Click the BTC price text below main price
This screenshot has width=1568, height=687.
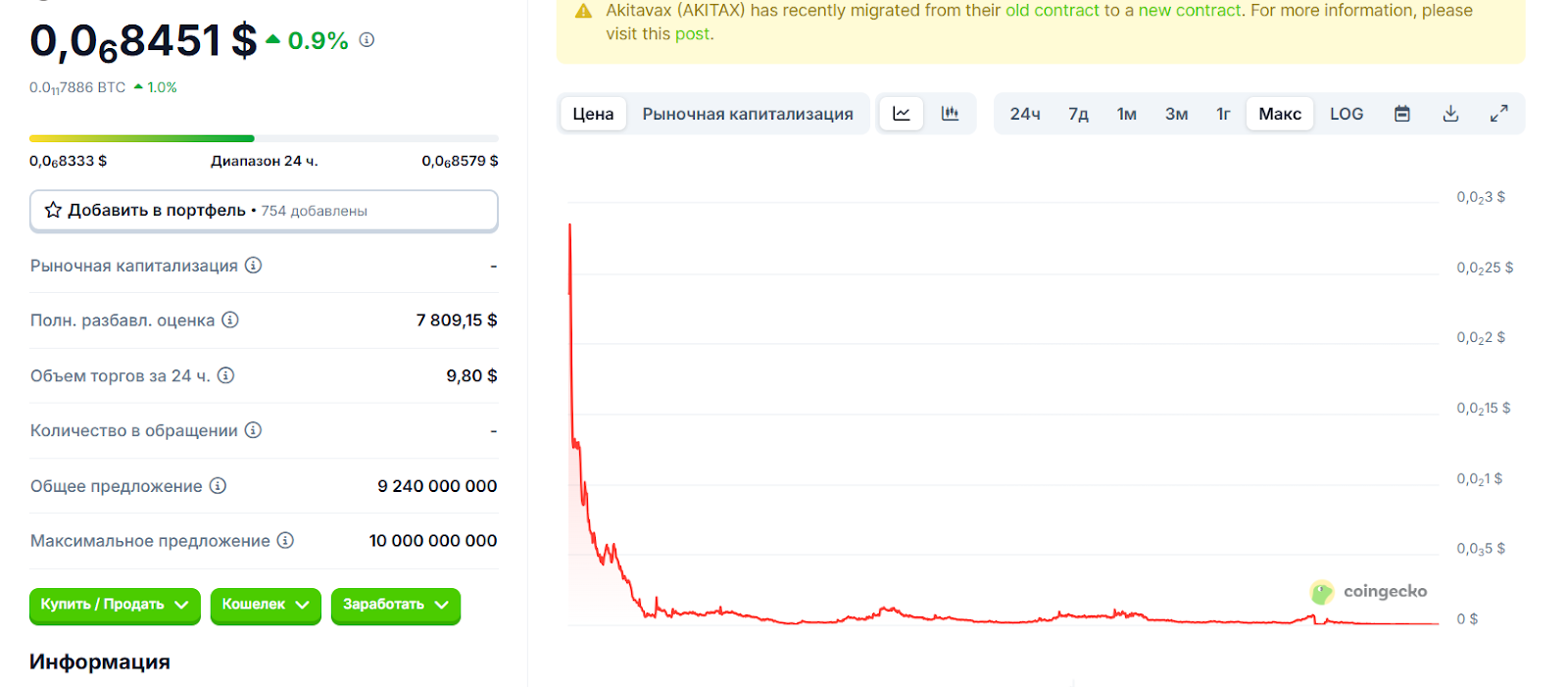77,87
